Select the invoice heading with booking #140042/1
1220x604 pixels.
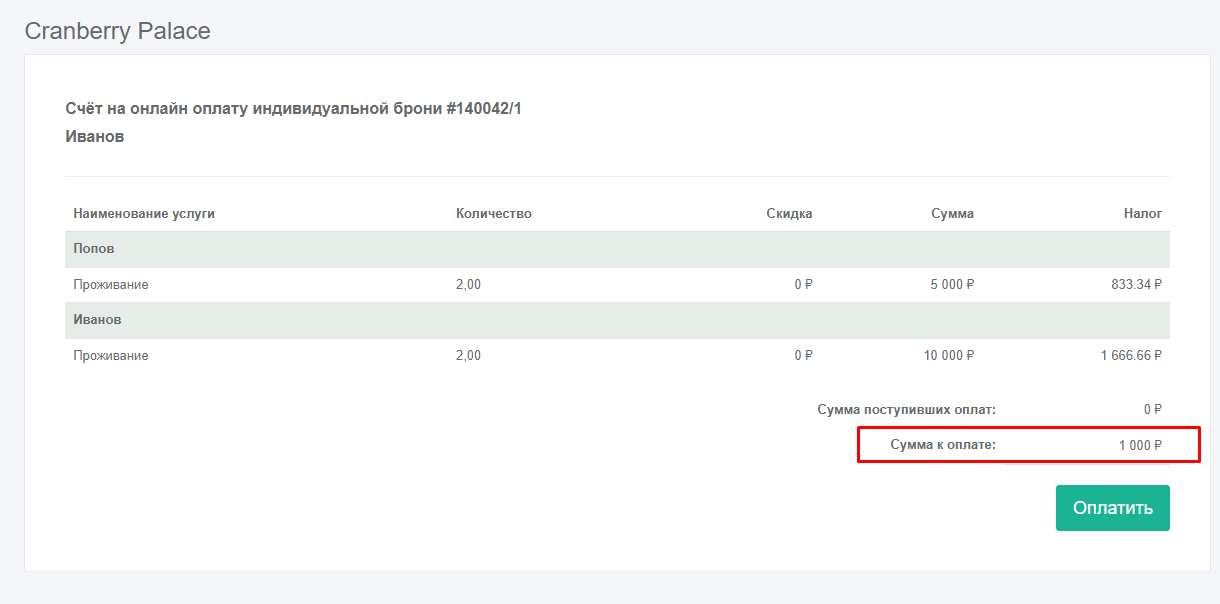pos(293,108)
